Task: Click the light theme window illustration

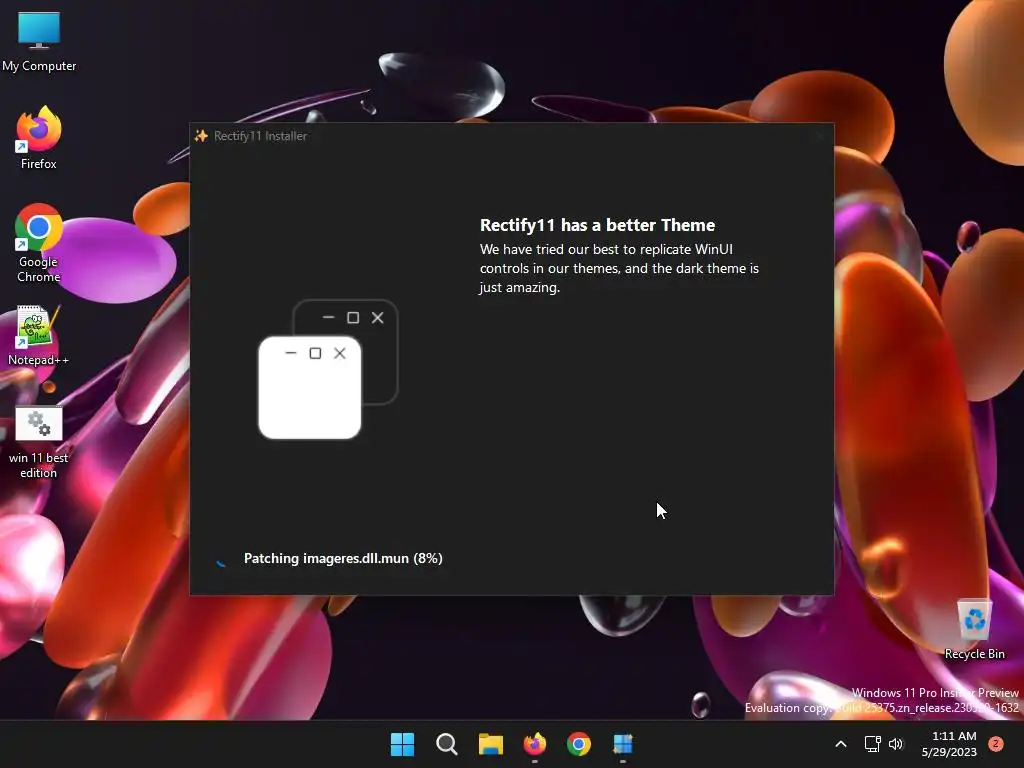Action: (x=310, y=388)
